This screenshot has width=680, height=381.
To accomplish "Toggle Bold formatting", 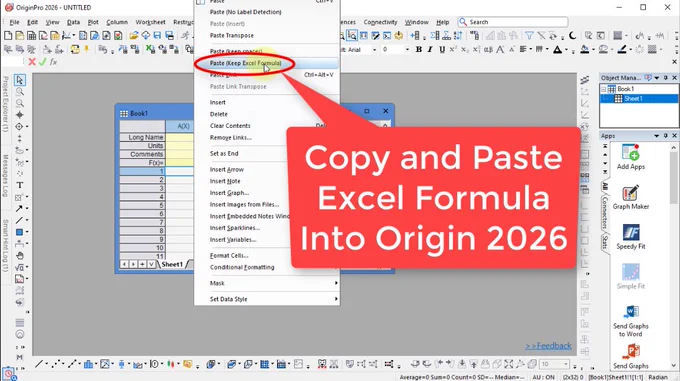I will pos(418,49).
